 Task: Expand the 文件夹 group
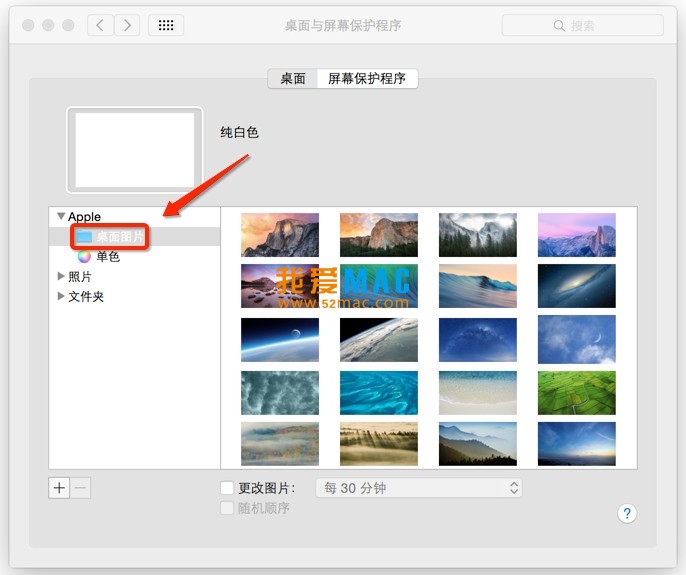coord(61,296)
